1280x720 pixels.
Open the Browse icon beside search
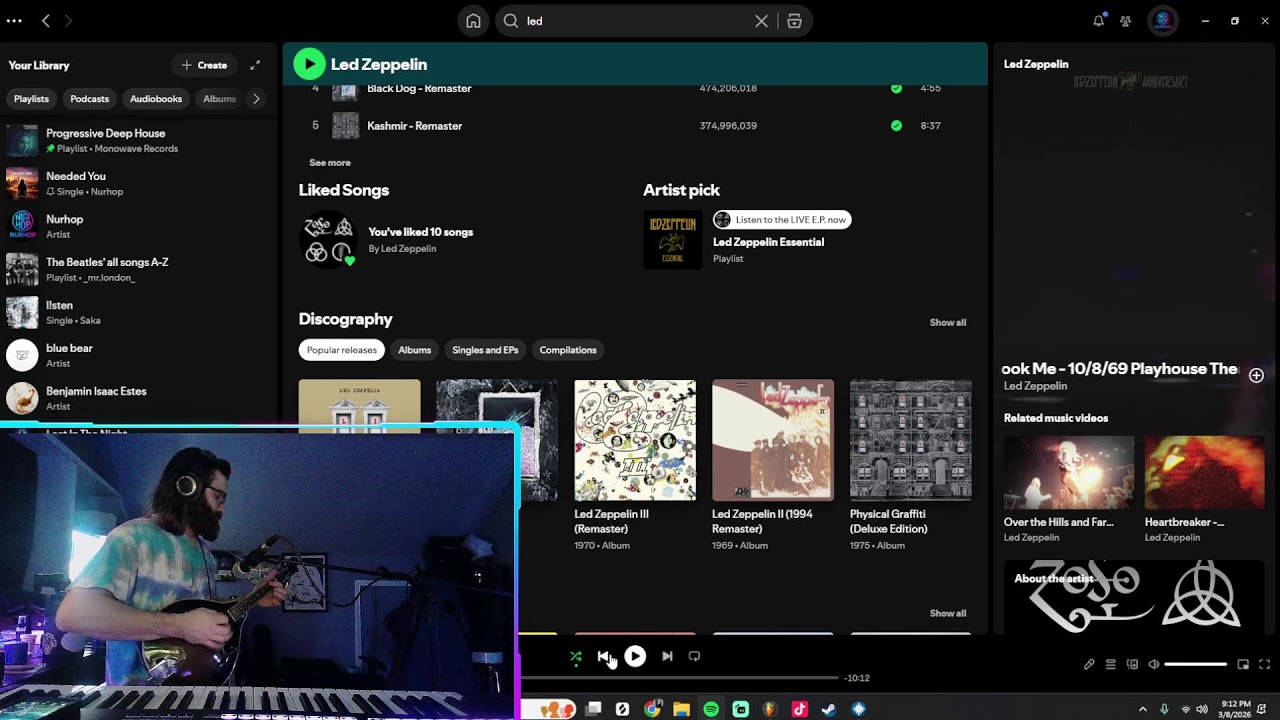[x=794, y=21]
